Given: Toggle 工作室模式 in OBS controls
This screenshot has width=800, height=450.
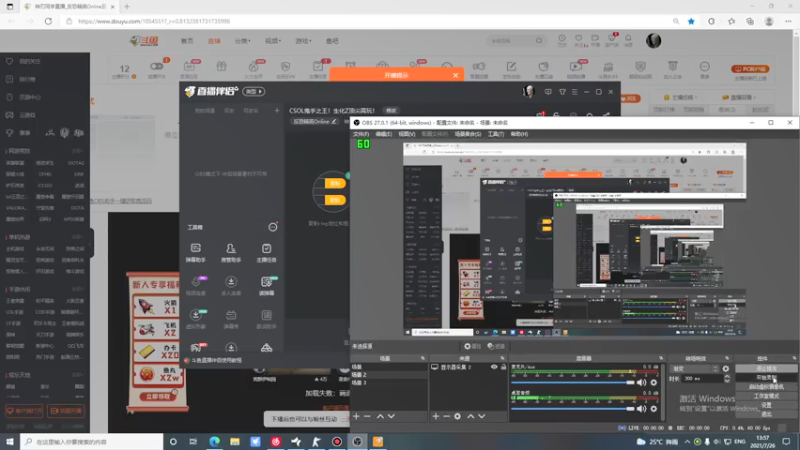Looking at the screenshot, I should [766, 396].
